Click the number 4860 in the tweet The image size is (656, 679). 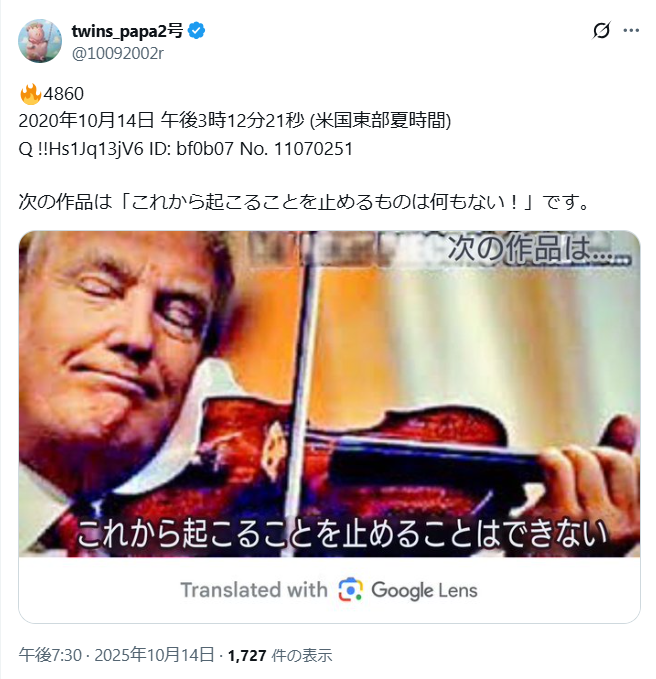click(64, 94)
